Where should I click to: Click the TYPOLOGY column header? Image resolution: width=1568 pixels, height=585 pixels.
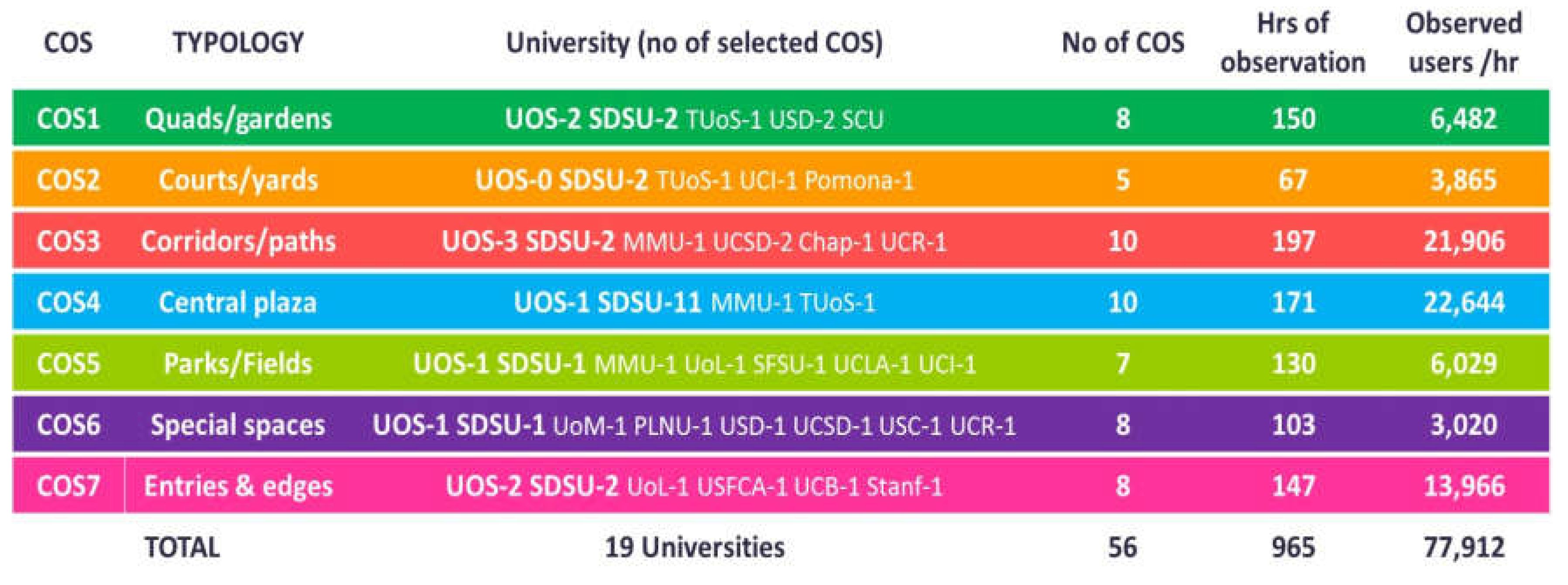point(238,43)
